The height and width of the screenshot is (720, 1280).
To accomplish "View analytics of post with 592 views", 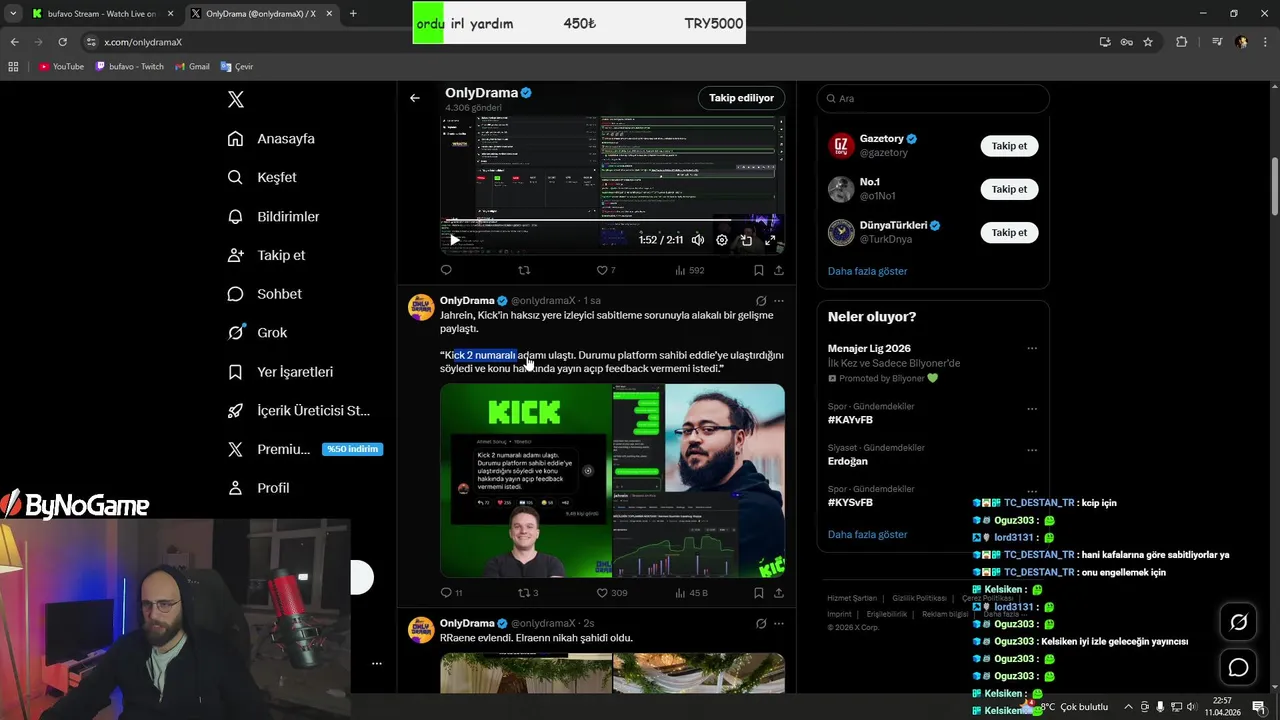I will click(x=690, y=270).
